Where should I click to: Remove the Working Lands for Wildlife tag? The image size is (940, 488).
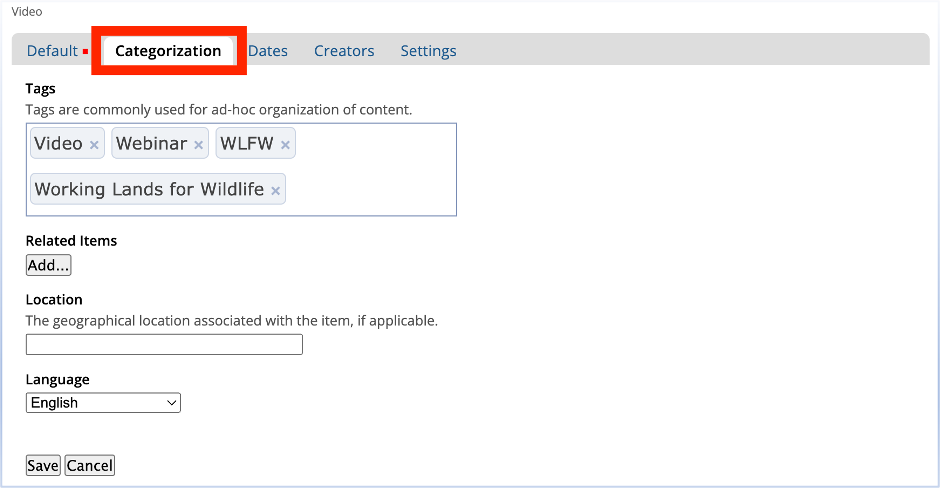pos(275,191)
